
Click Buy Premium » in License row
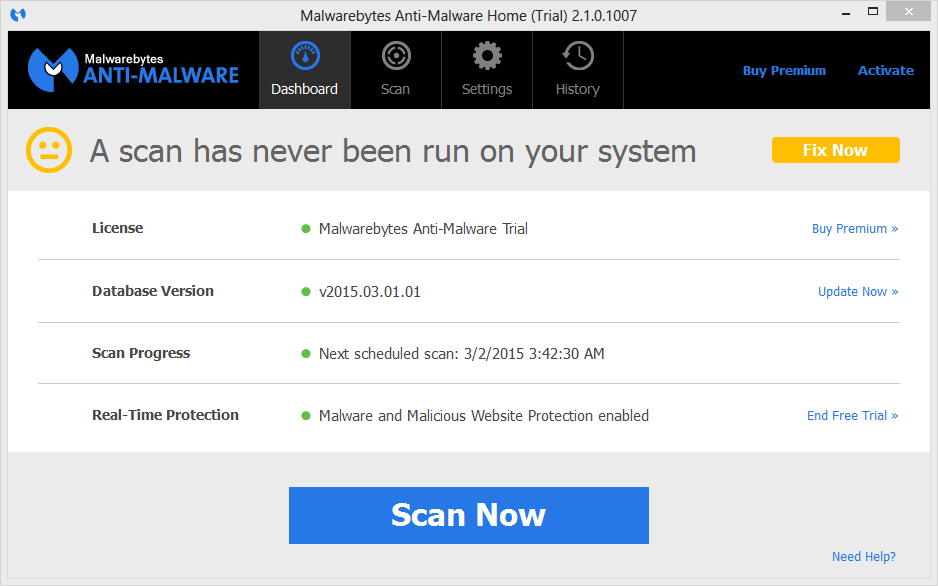(854, 229)
